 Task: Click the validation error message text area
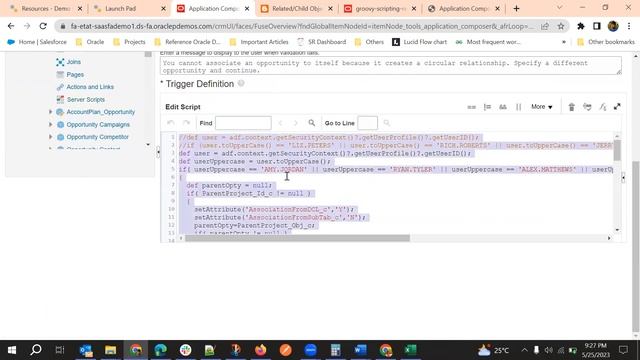coord(391,66)
